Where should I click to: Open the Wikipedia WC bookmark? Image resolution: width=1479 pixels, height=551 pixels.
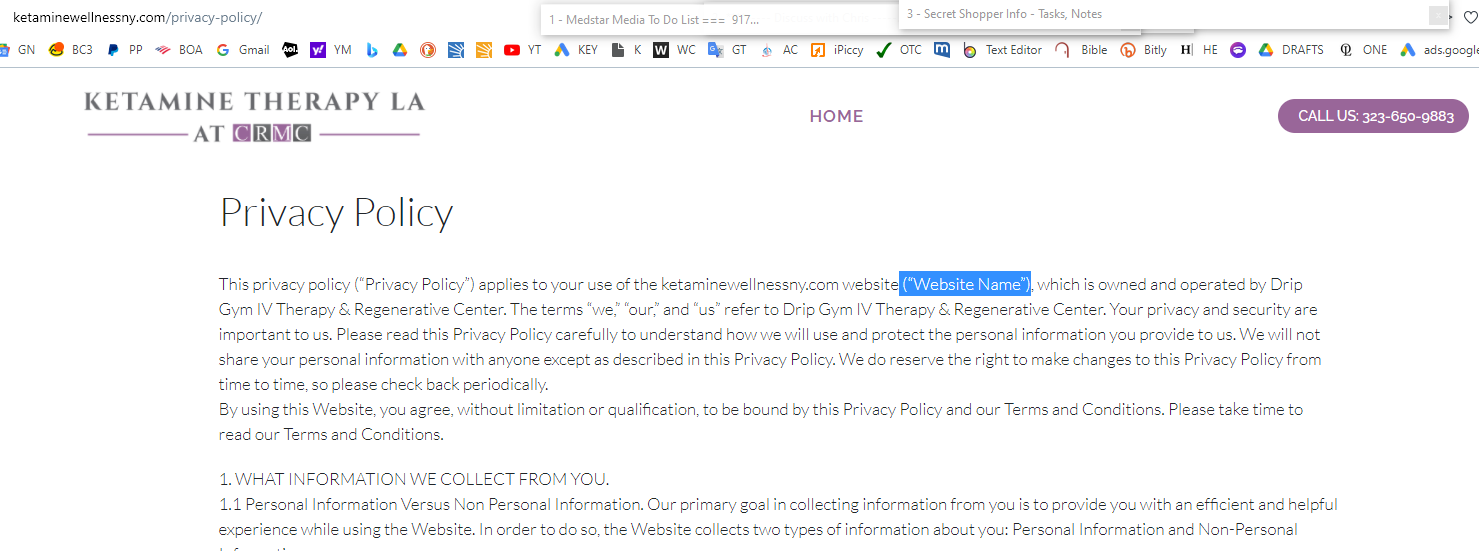[675, 50]
